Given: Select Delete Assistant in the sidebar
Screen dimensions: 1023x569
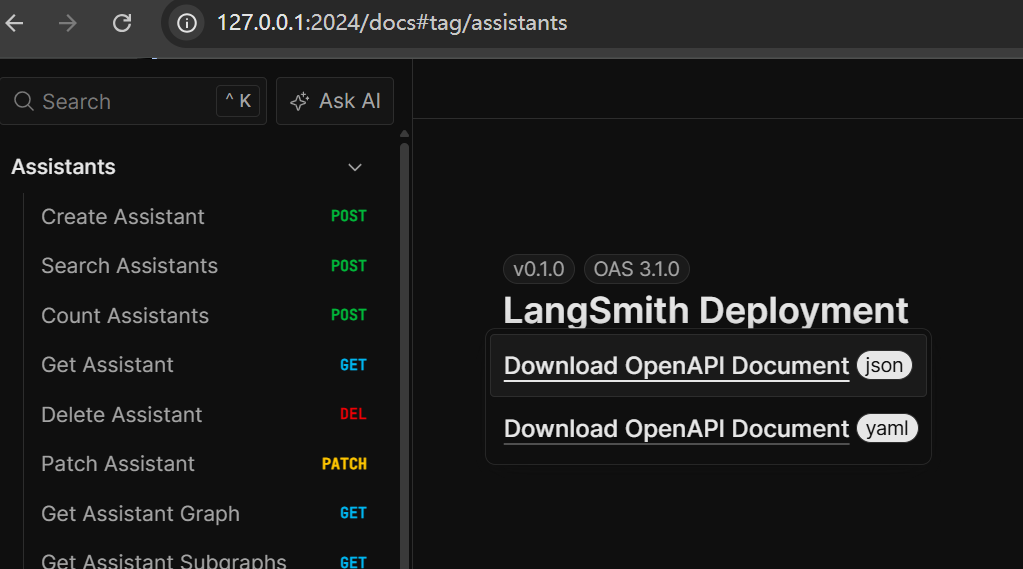Looking at the screenshot, I should pos(121,415).
